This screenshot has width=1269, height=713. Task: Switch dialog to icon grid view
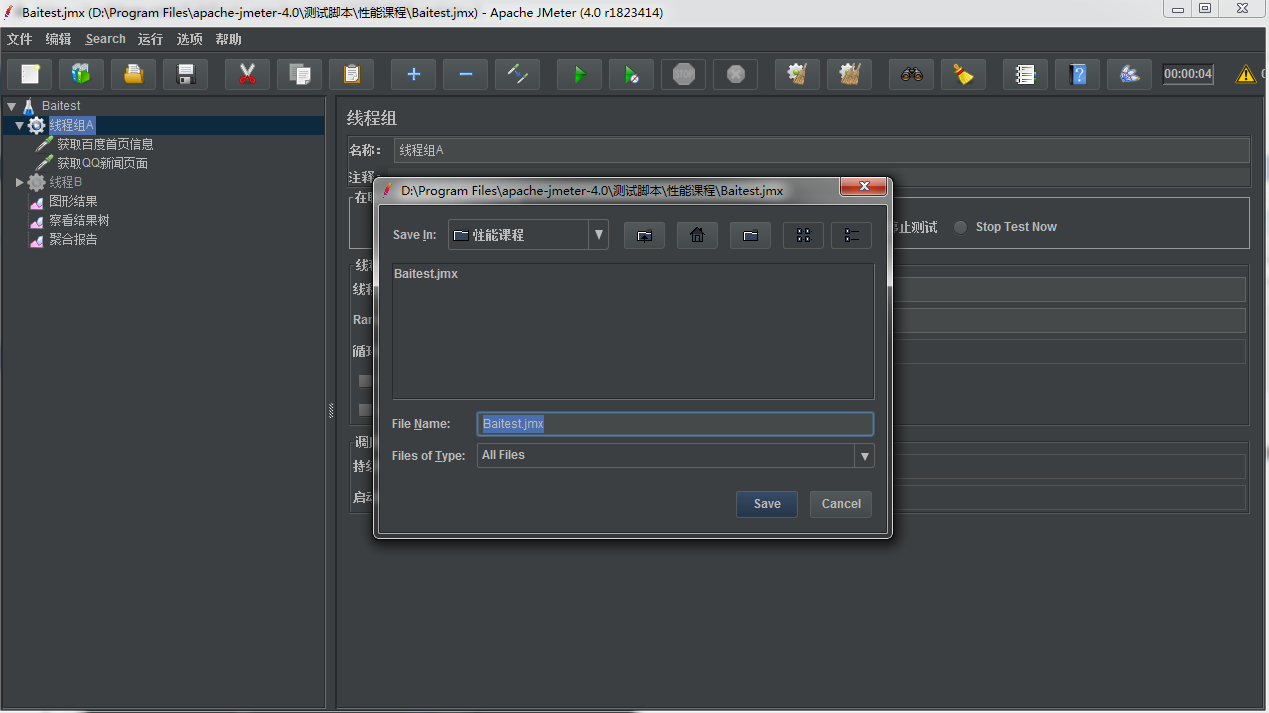tap(803, 235)
